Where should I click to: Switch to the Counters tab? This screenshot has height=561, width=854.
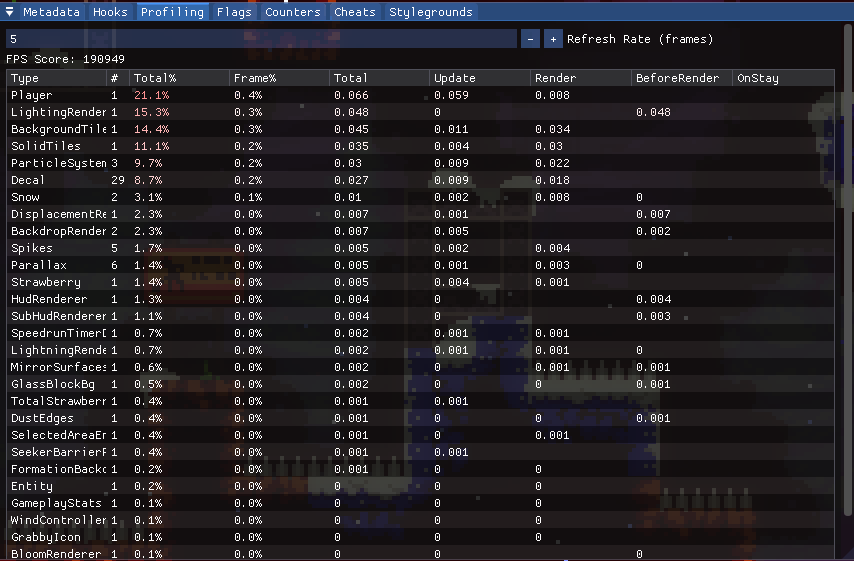click(292, 12)
